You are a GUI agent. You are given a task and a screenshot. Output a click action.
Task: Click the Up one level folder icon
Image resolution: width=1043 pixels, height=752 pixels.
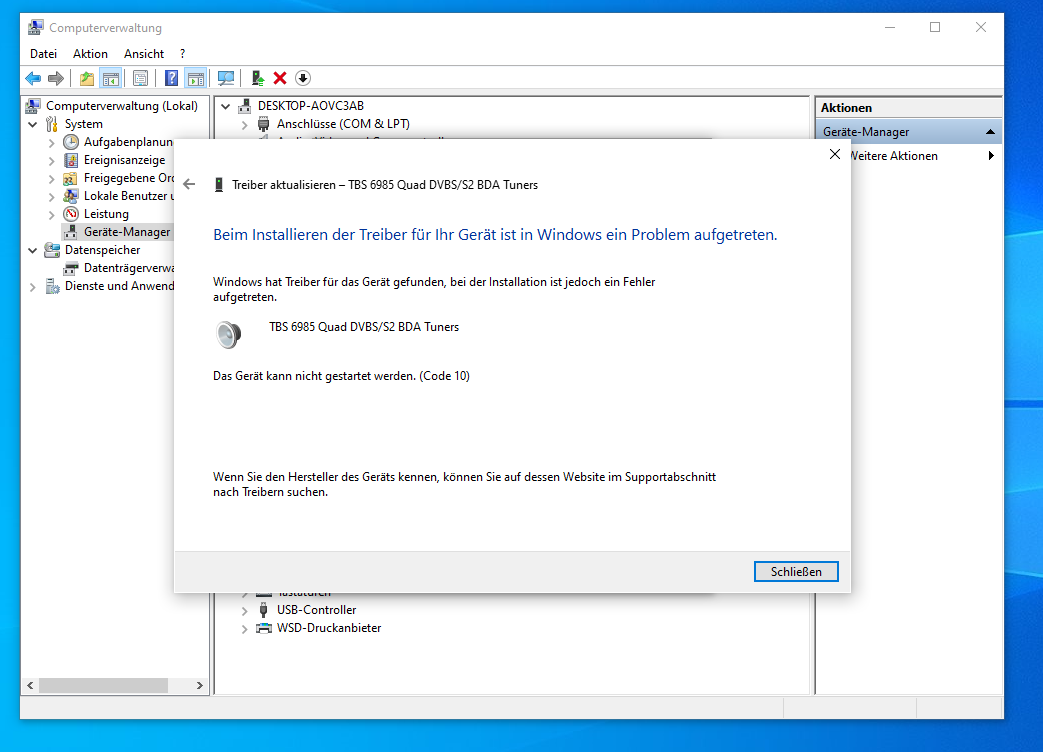pyautogui.click(x=86, y=78)
